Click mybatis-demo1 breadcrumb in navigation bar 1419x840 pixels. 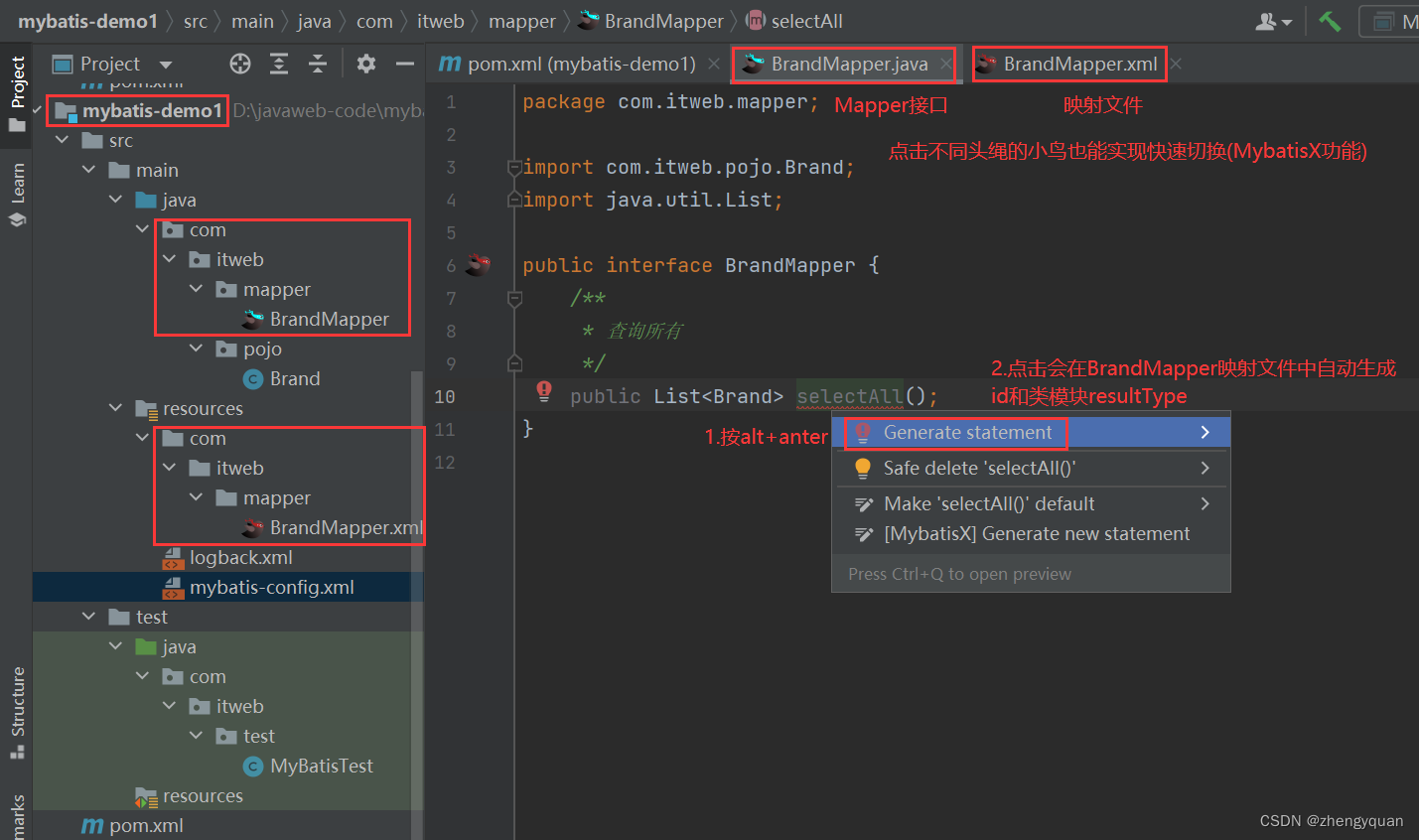coord(87,21)
